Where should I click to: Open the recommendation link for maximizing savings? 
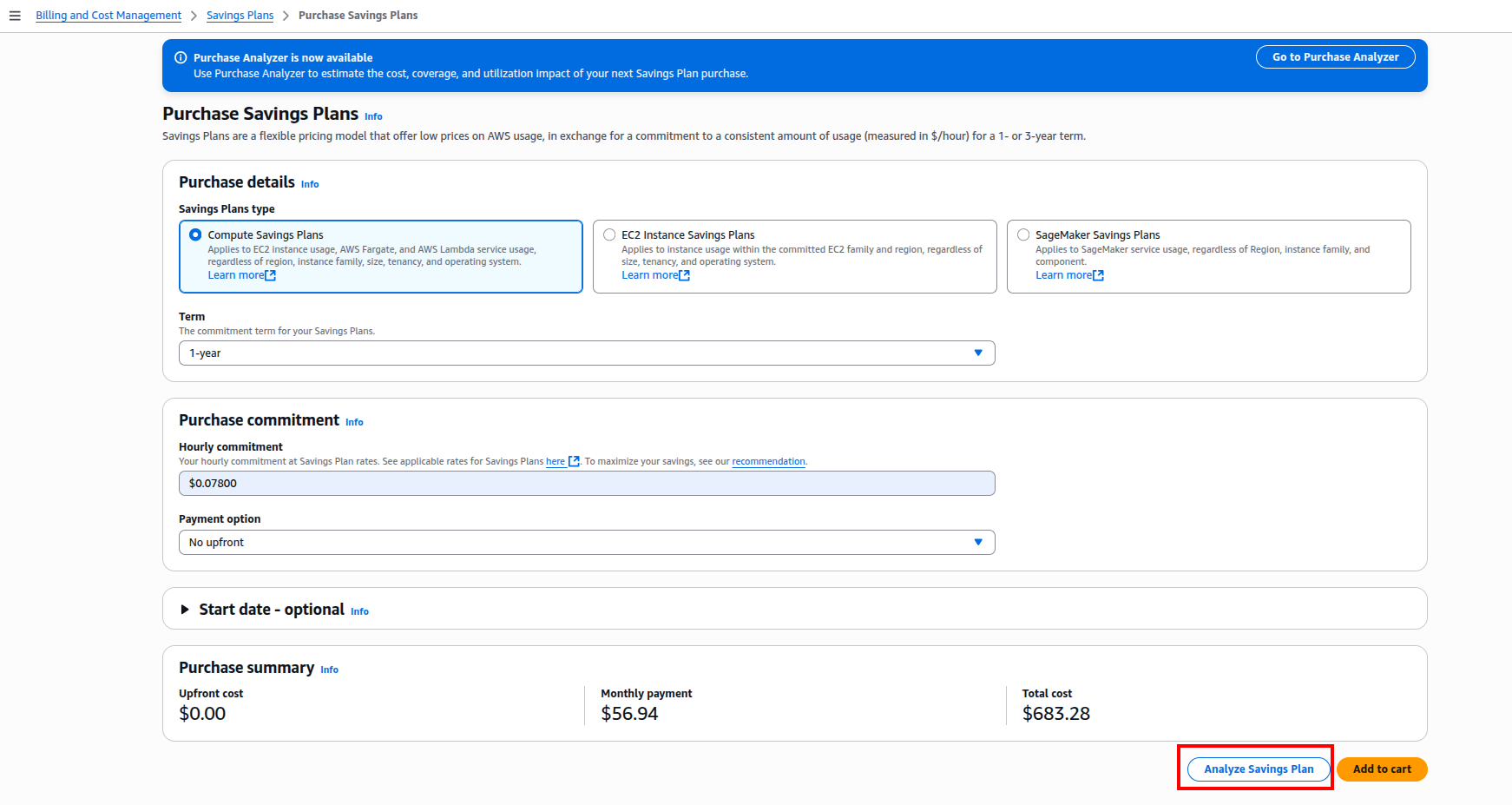pyautogui.click(x=768, y=461)
